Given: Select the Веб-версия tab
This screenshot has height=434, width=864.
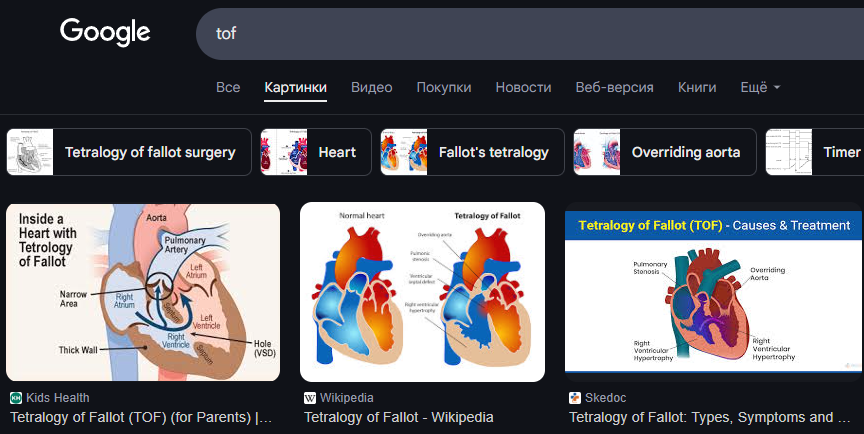Looking at the screenshot, I should pyautogui.click(x=614, y=88).
